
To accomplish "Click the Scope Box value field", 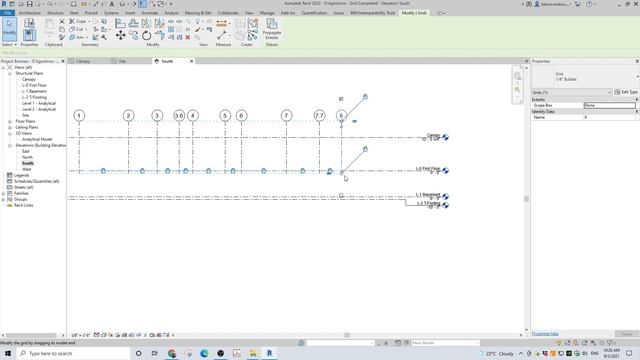I will pos(609,105).
